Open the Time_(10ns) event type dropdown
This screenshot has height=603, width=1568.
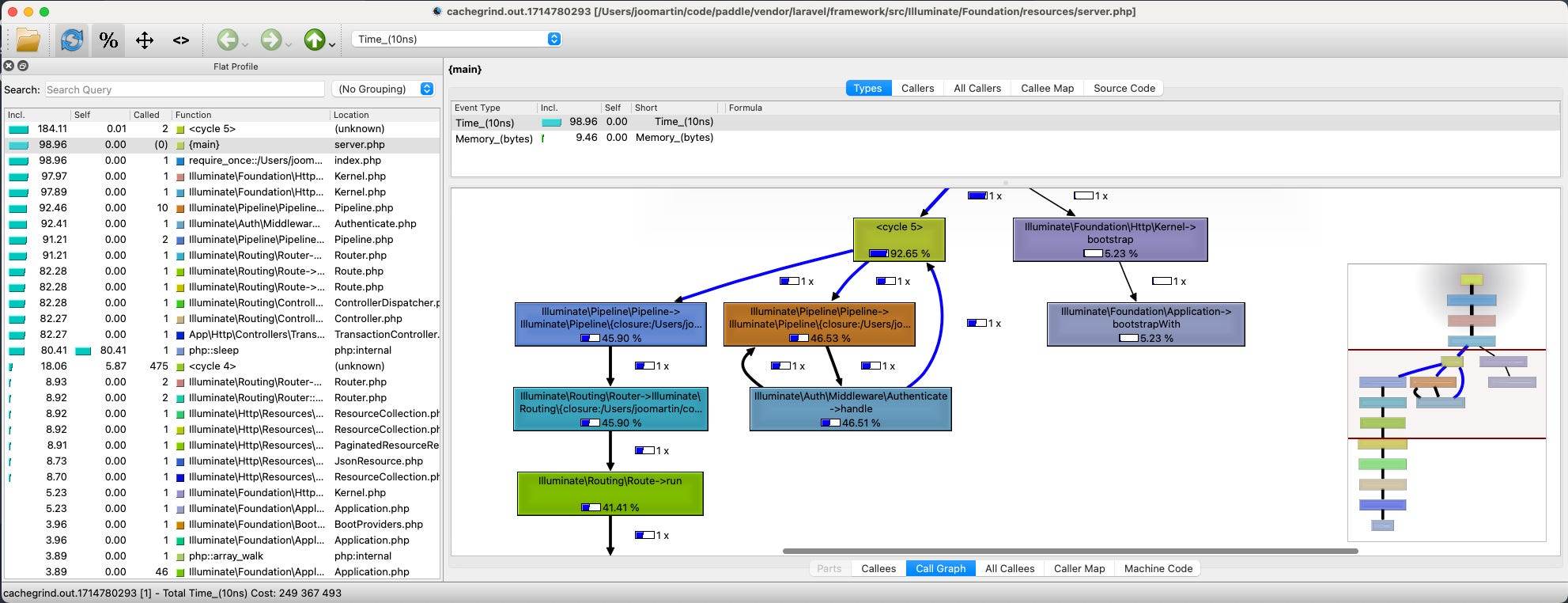(x=456, y=39)
